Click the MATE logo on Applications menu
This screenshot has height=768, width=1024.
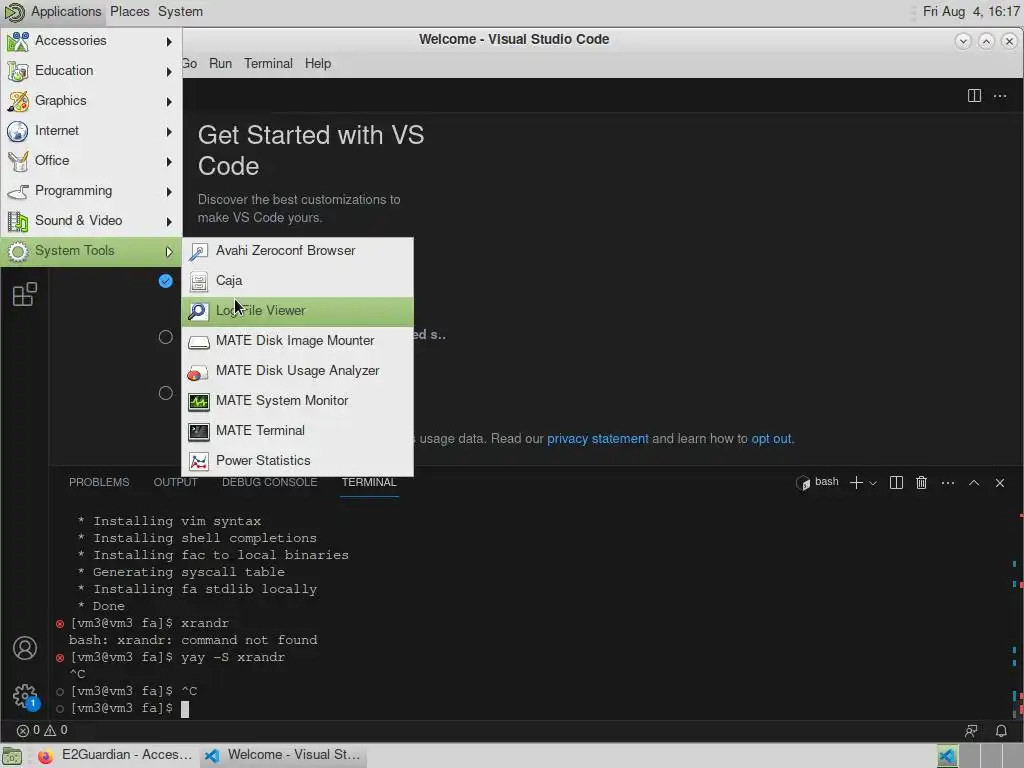14,12
